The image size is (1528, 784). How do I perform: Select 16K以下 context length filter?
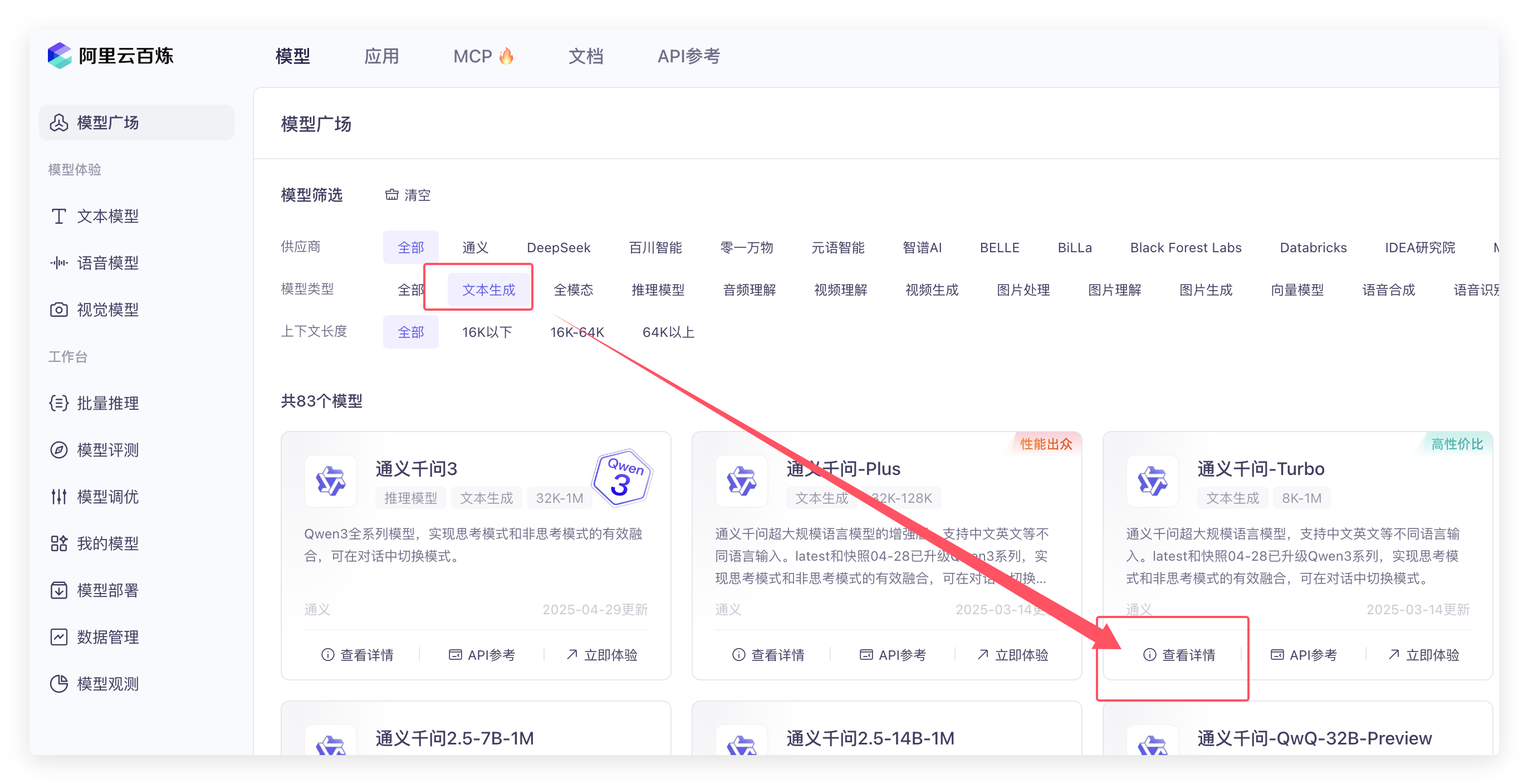(487, 331)
